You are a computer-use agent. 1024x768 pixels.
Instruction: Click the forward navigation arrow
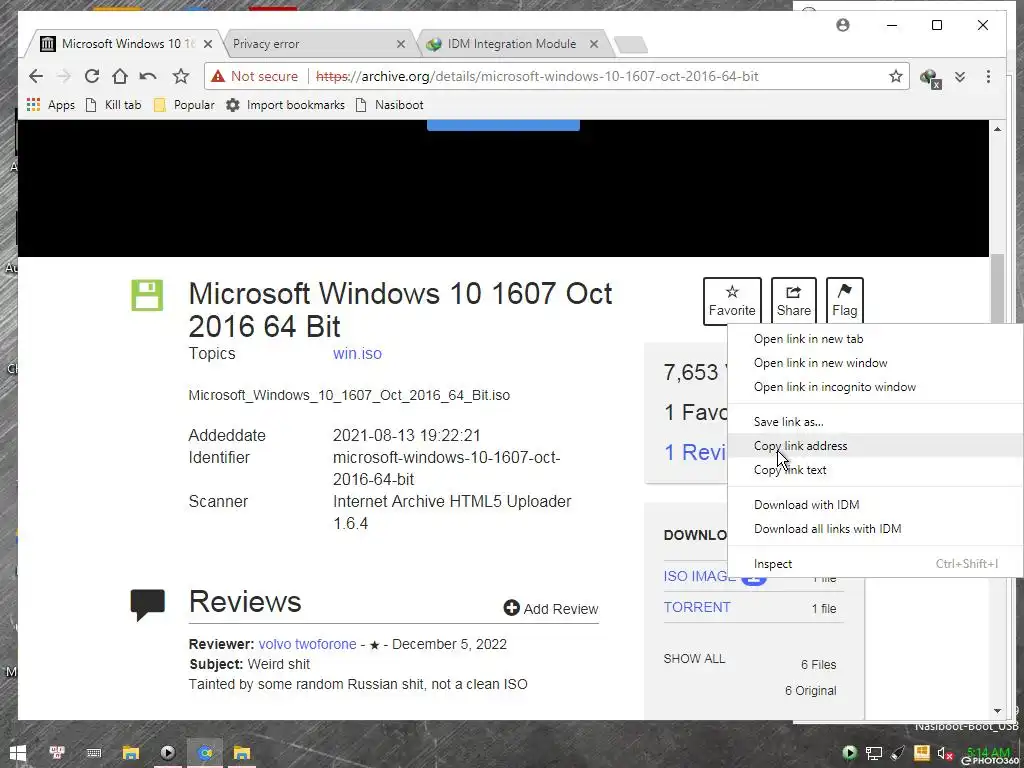(63, 76)
